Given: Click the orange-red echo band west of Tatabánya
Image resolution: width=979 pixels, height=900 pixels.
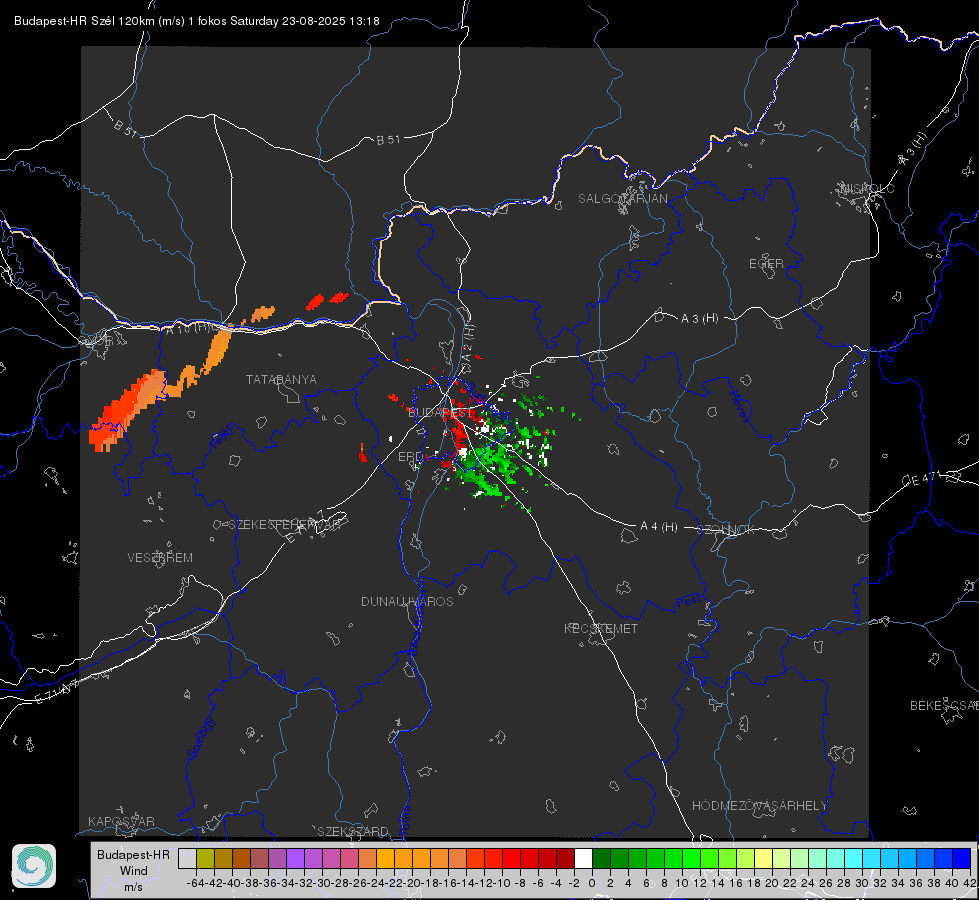Looking at the screenshot, I should coord(128,409).
